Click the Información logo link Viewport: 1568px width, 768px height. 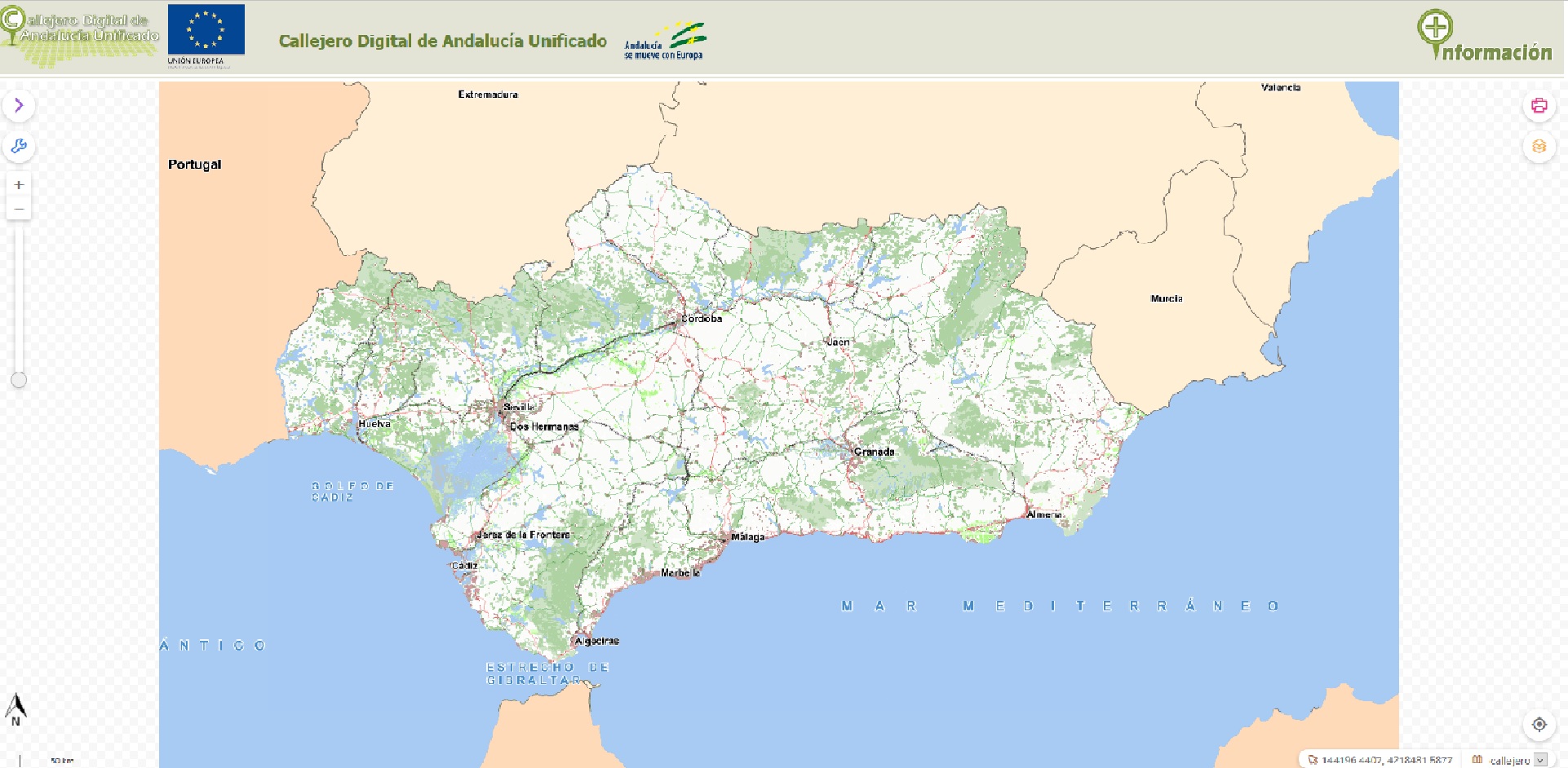[x=1484, y=37]
